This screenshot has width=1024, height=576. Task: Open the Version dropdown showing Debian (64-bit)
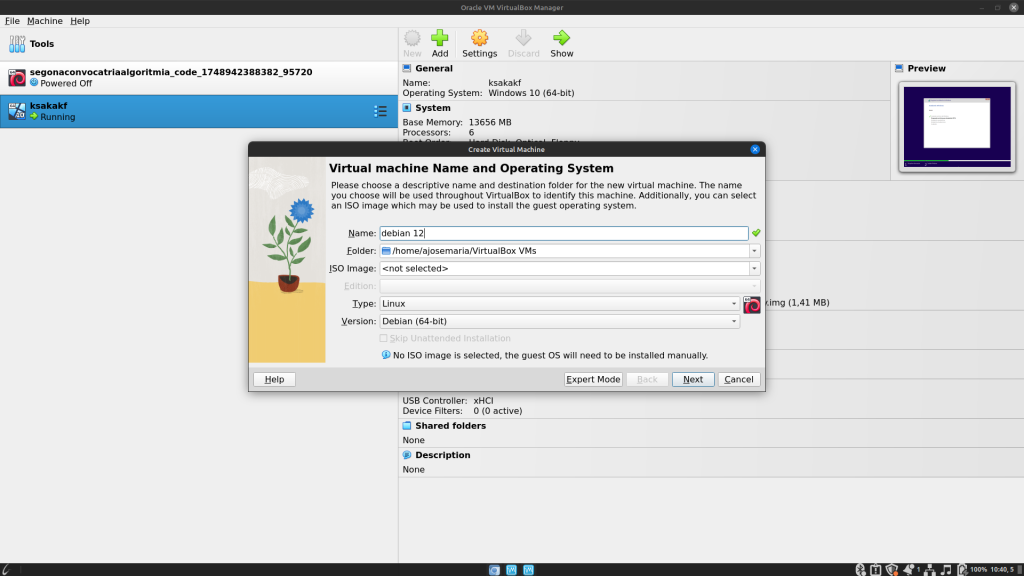560,321
